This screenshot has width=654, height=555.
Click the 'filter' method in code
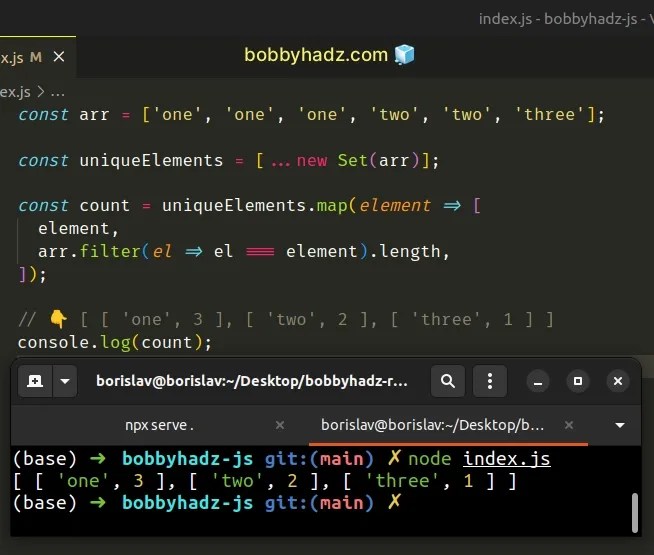pos(110,251)
